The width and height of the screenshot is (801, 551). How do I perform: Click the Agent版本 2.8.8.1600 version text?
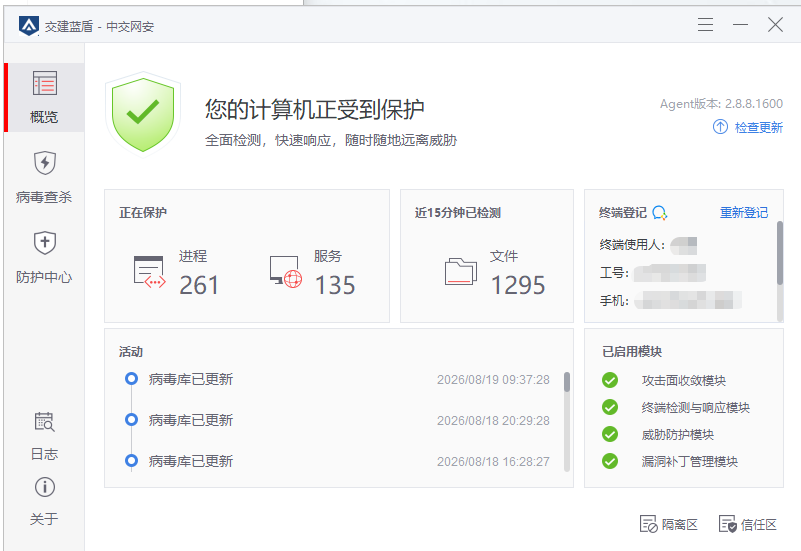721,104
